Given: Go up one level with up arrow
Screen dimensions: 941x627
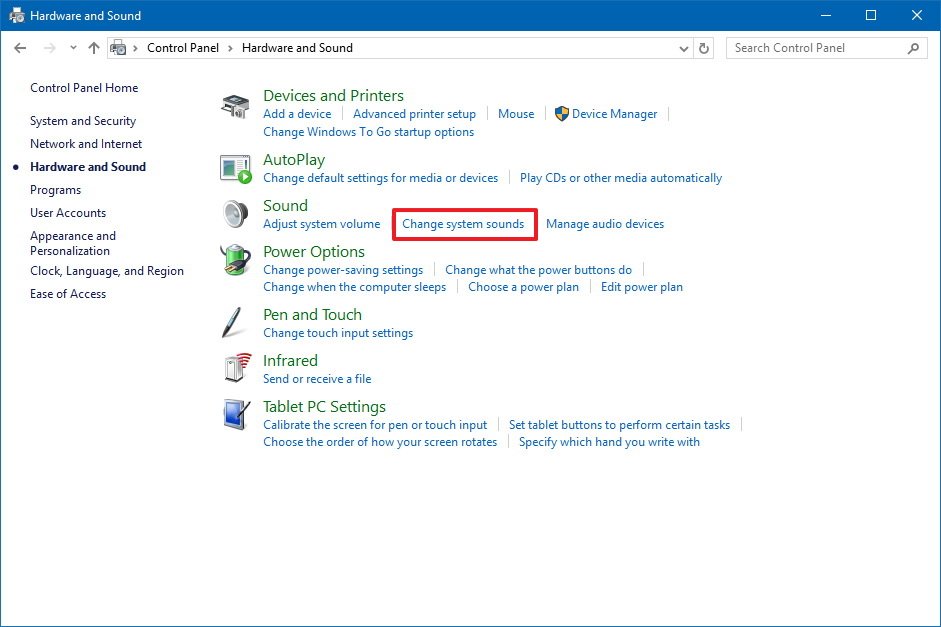Looking at the screenshot, I should 94,48.
